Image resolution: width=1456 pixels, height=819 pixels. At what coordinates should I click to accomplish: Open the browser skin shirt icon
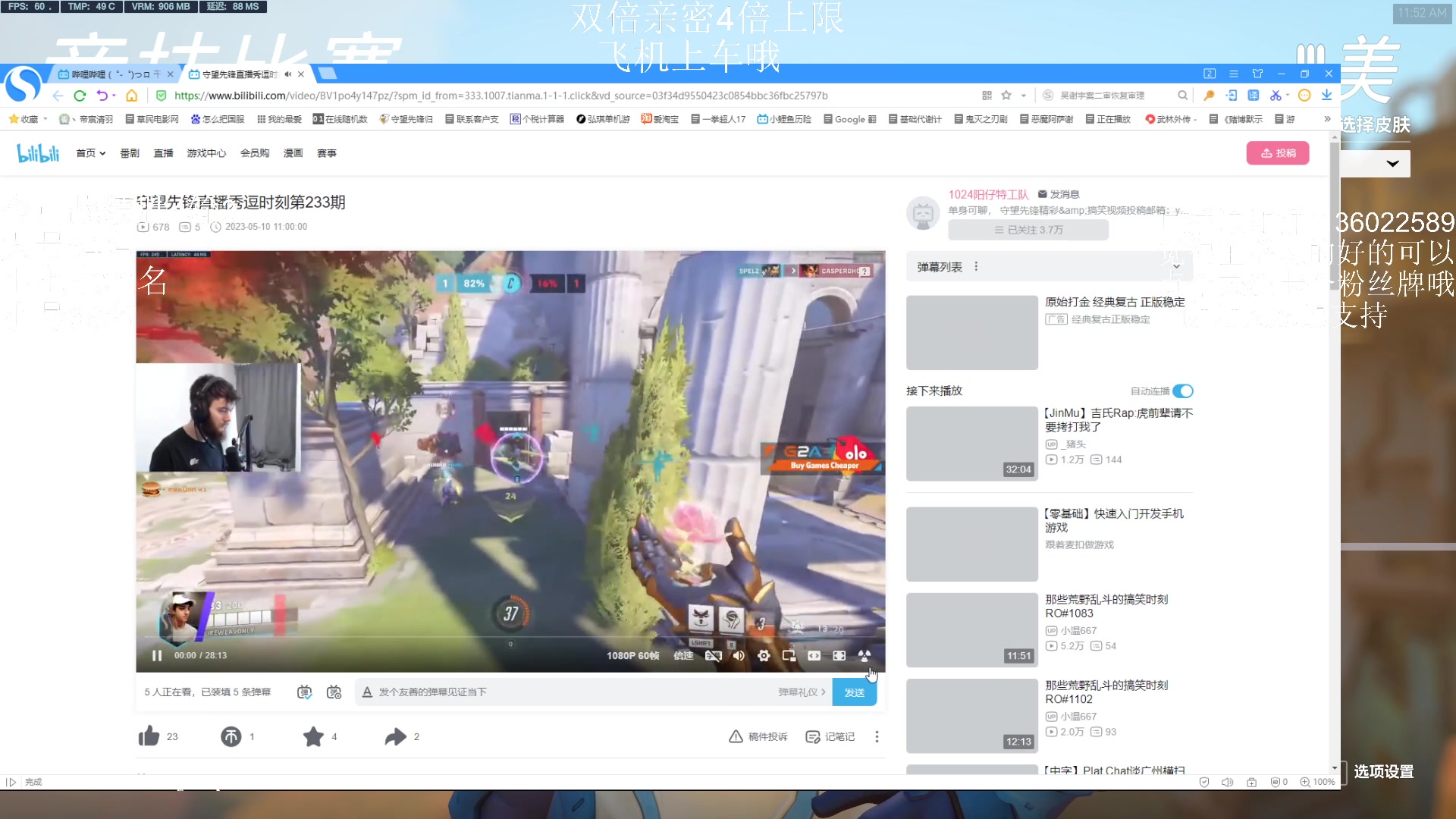(x=1257, y=74)
